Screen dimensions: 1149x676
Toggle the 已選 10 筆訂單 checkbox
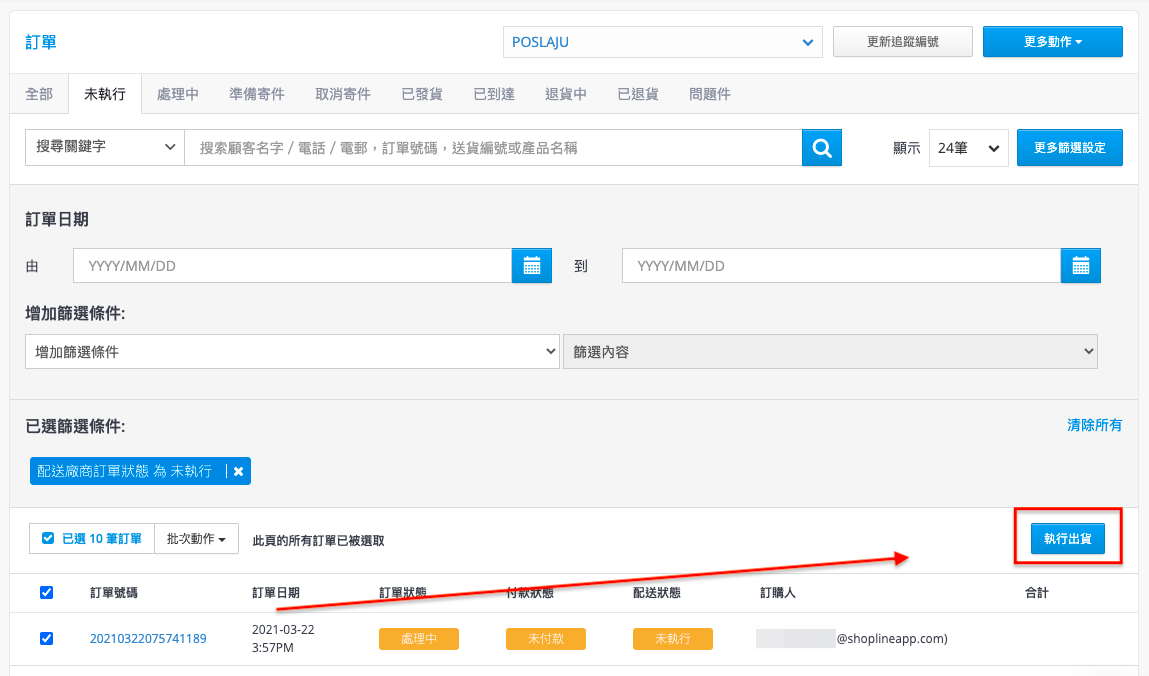point(48,538)
